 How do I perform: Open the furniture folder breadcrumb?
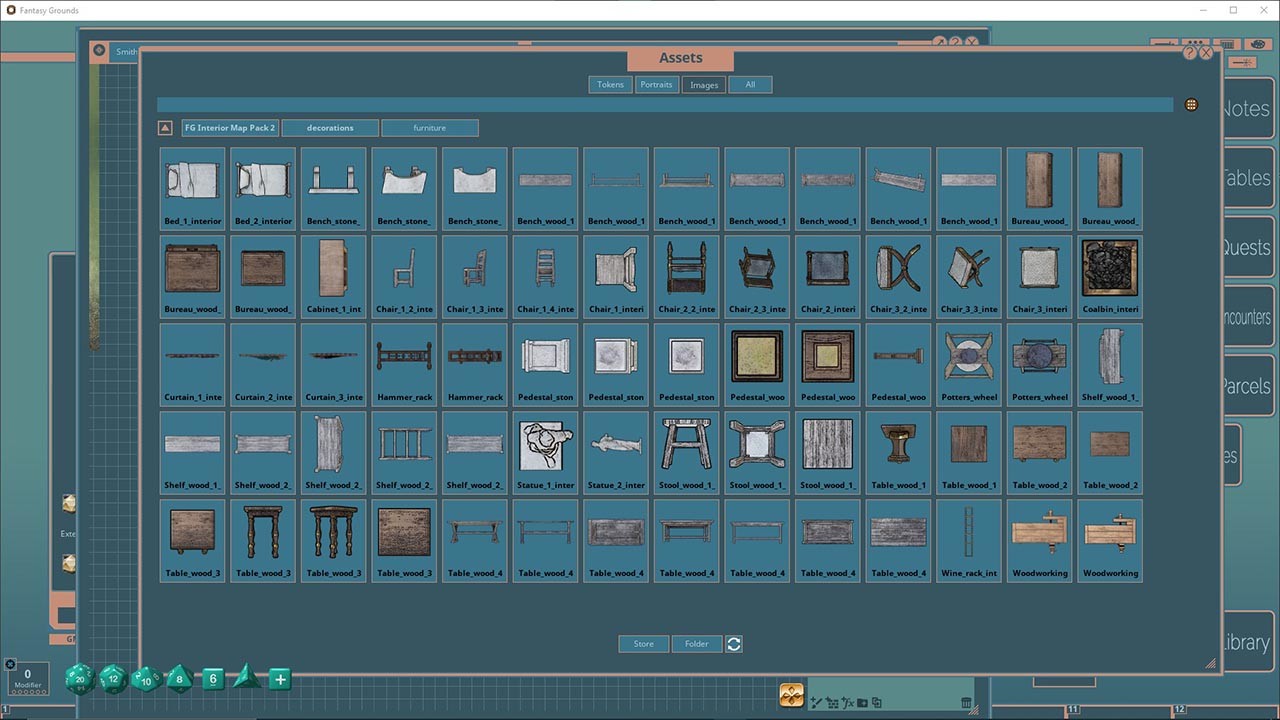click(x=430, y=127)
